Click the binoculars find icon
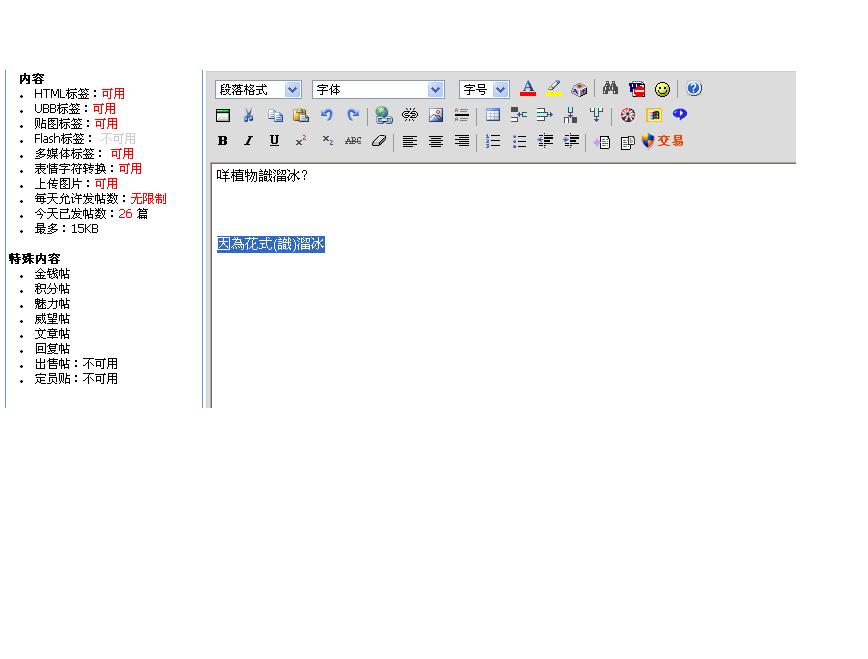Viewport: 868px width, 659px height. point(610,89)
